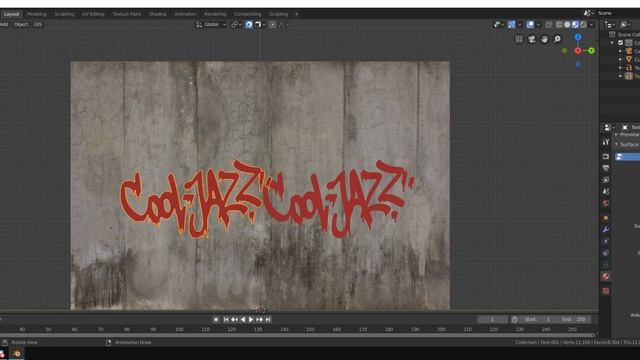Click the End frame 250 field

(x=574, y=319)
